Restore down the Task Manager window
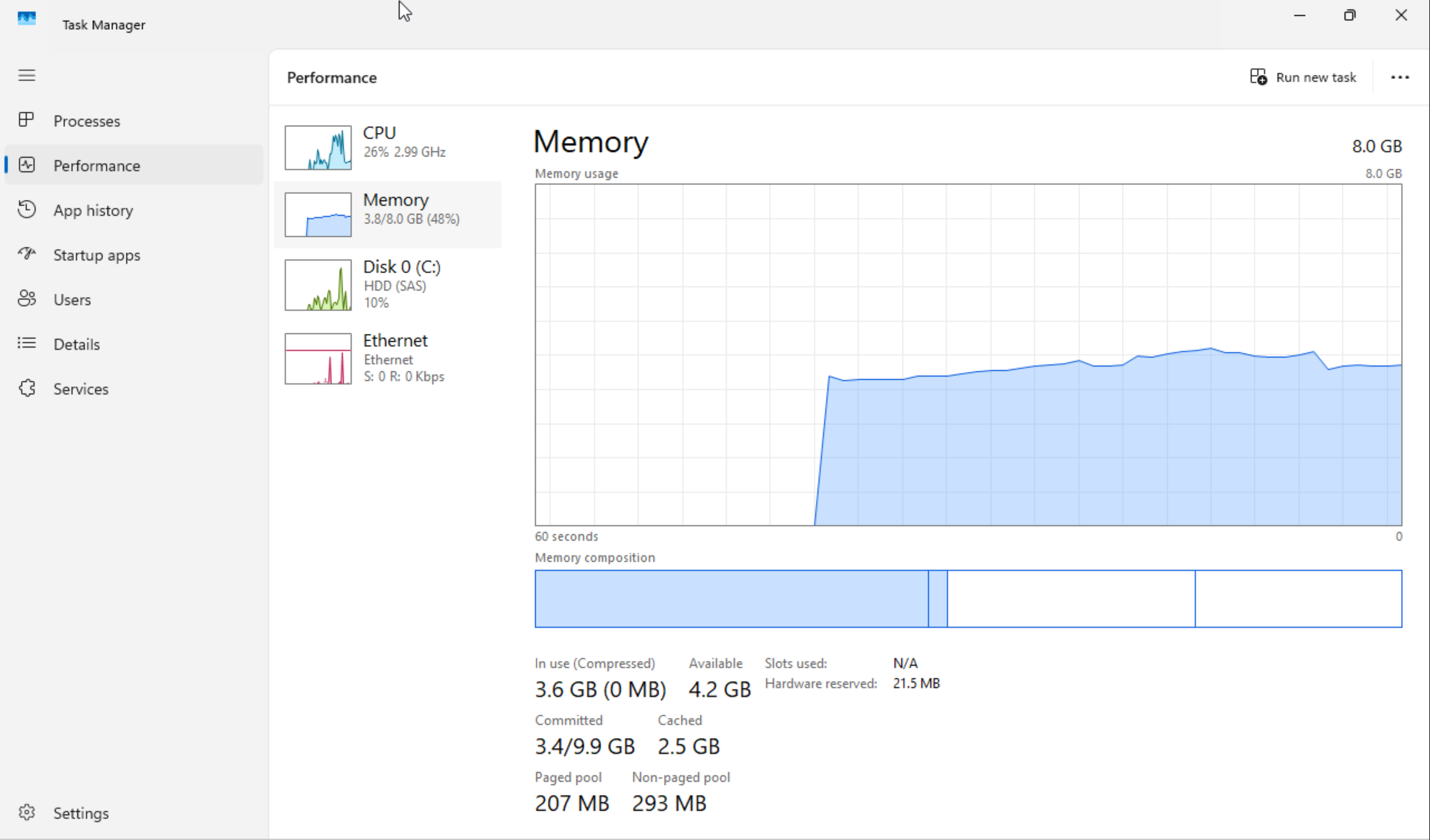The image size is (1430, 840). coord(1350,16)
